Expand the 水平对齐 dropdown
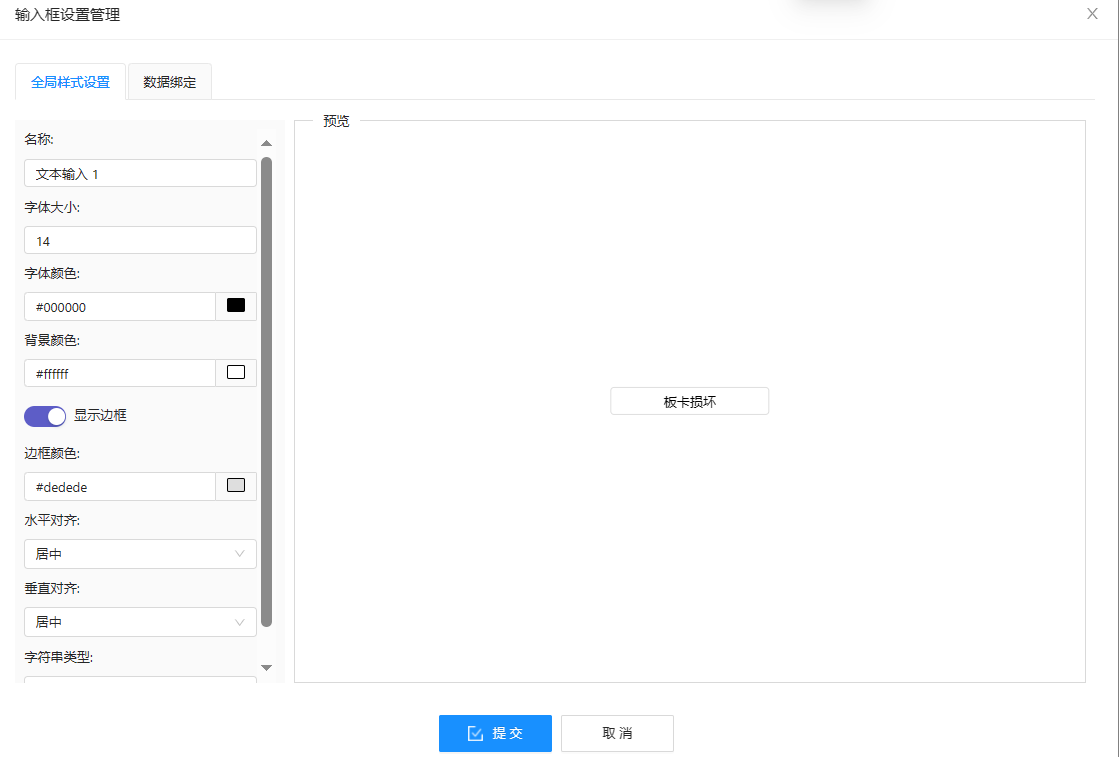 click(140, 554)
